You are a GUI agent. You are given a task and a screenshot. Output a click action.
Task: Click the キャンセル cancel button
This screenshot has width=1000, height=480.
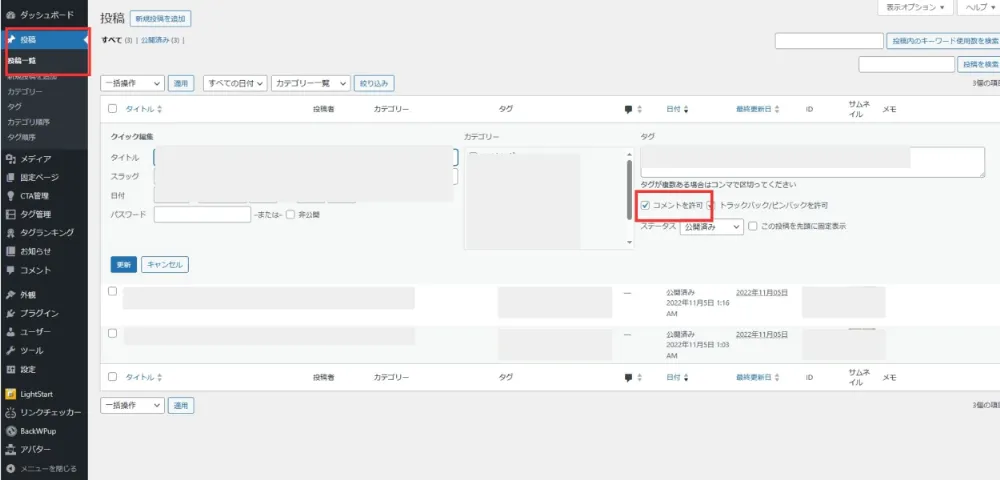coord(165,265)
